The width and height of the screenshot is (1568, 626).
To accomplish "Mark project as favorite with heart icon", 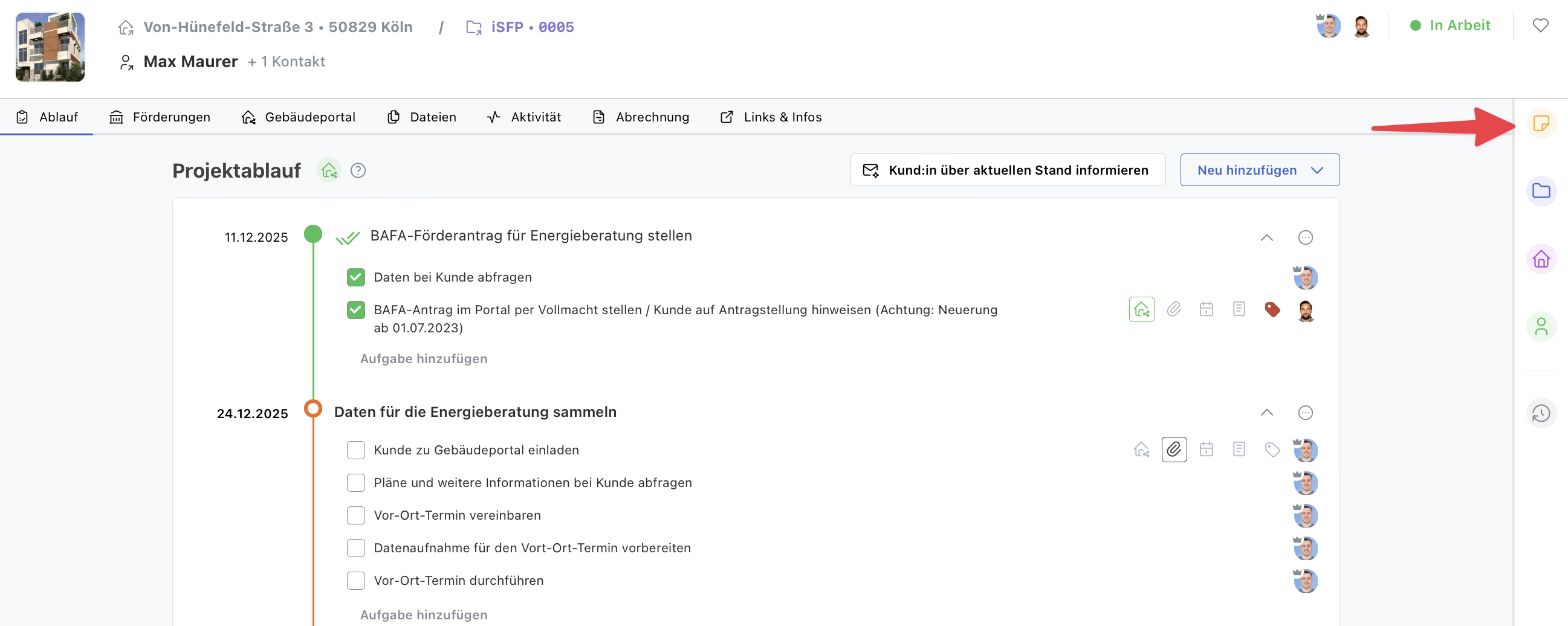I will [x=1540, y=25].
